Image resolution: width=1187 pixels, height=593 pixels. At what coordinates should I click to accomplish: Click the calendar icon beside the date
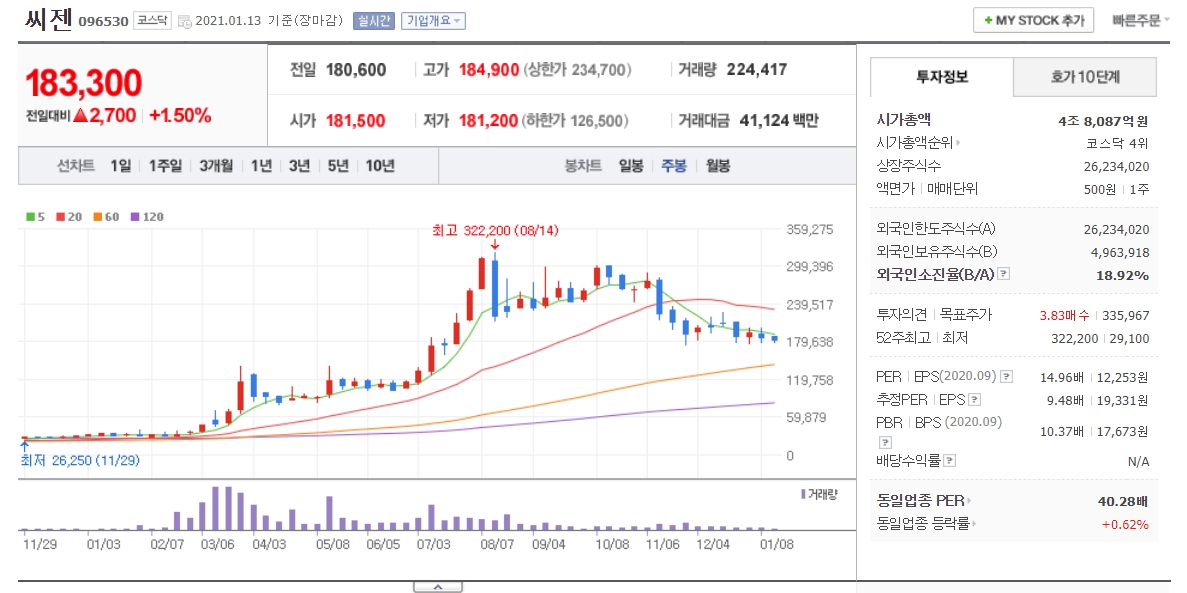coord(185,22)
